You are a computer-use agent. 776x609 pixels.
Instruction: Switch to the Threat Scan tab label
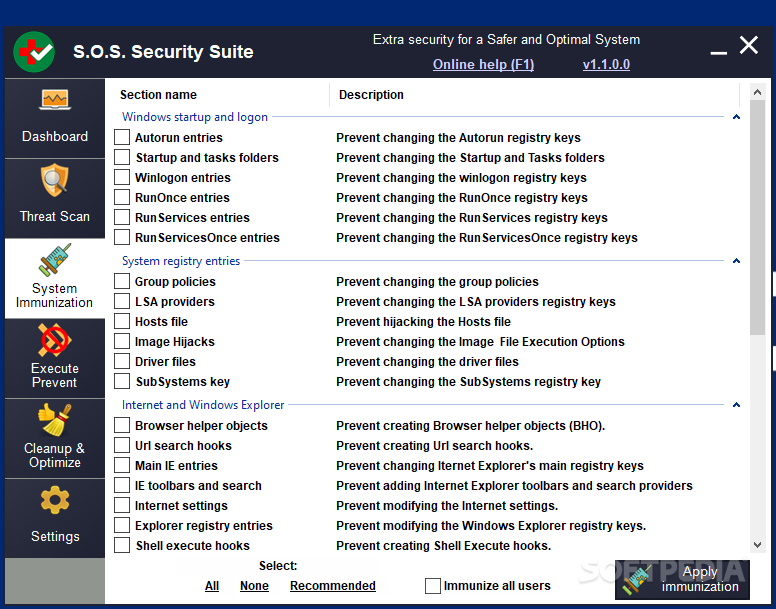55,217
